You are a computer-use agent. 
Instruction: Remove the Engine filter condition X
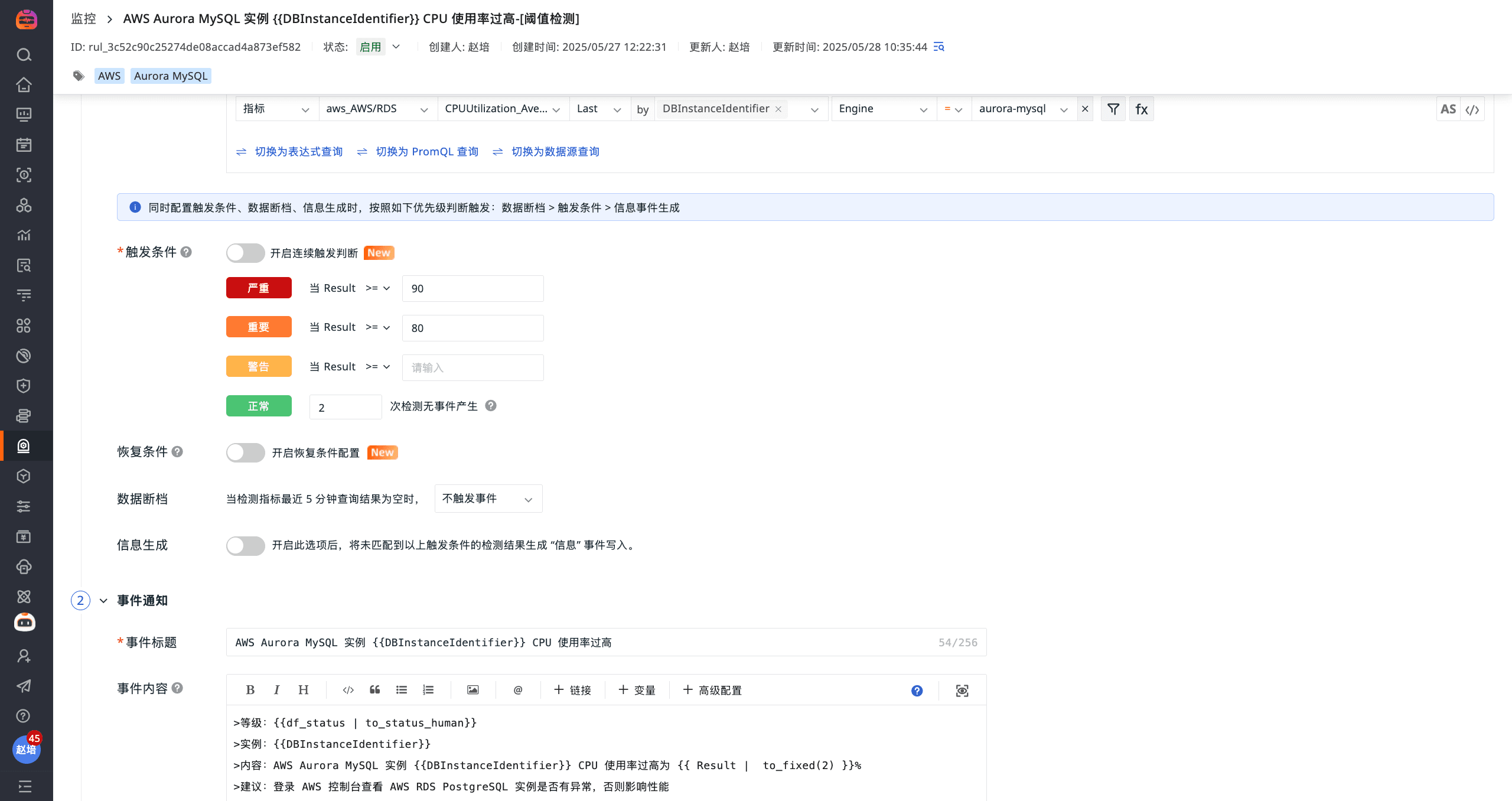click(x=1085, y=109)
